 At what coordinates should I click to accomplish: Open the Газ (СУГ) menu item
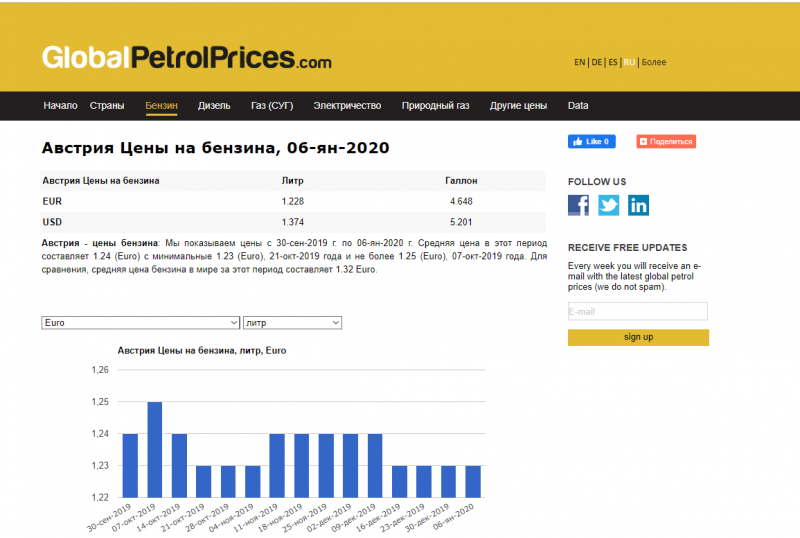click(x=272, y=105)
